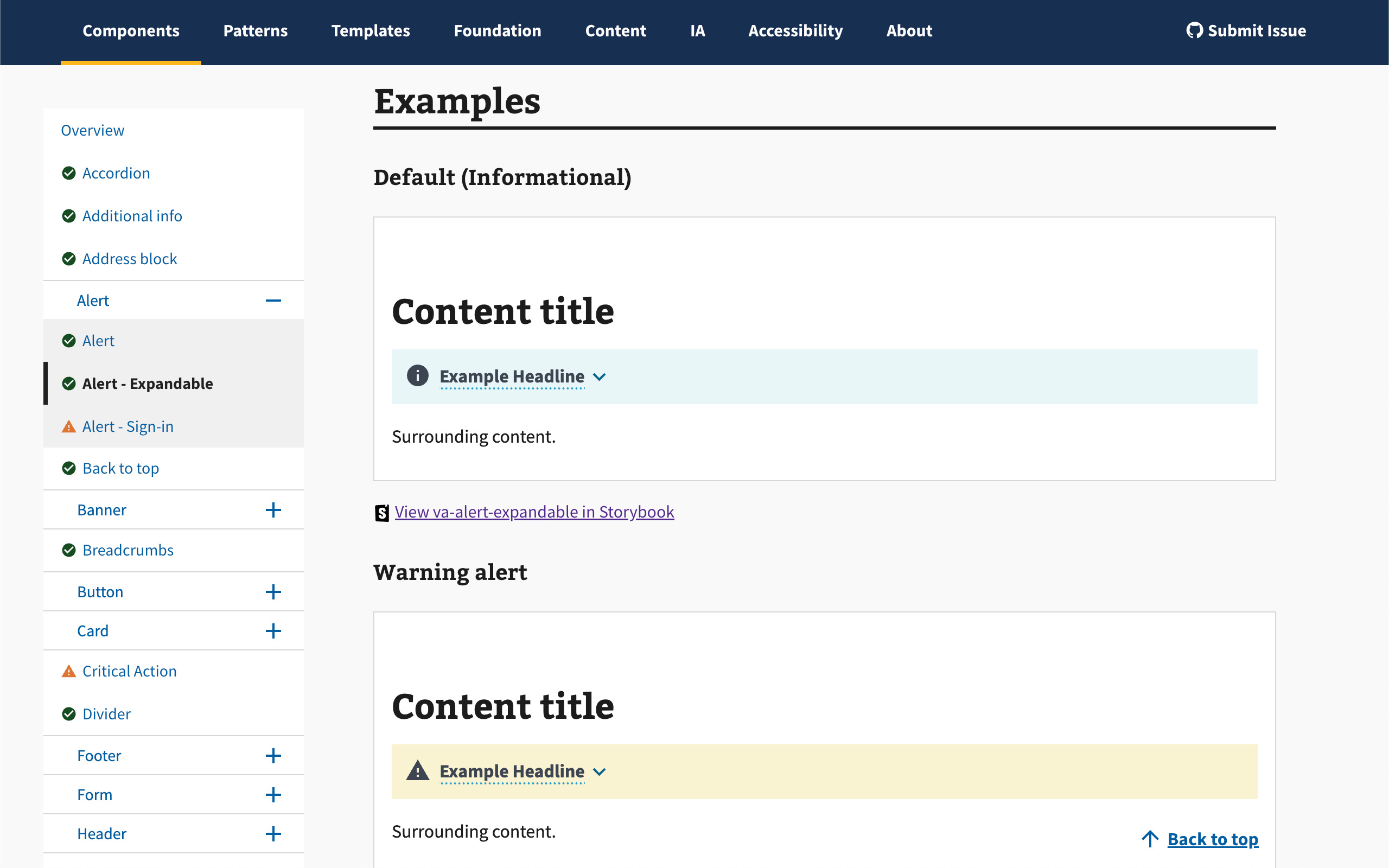
Task: Click the Storybook icon beside the Storybook link
Action: (x=380, y=512)
